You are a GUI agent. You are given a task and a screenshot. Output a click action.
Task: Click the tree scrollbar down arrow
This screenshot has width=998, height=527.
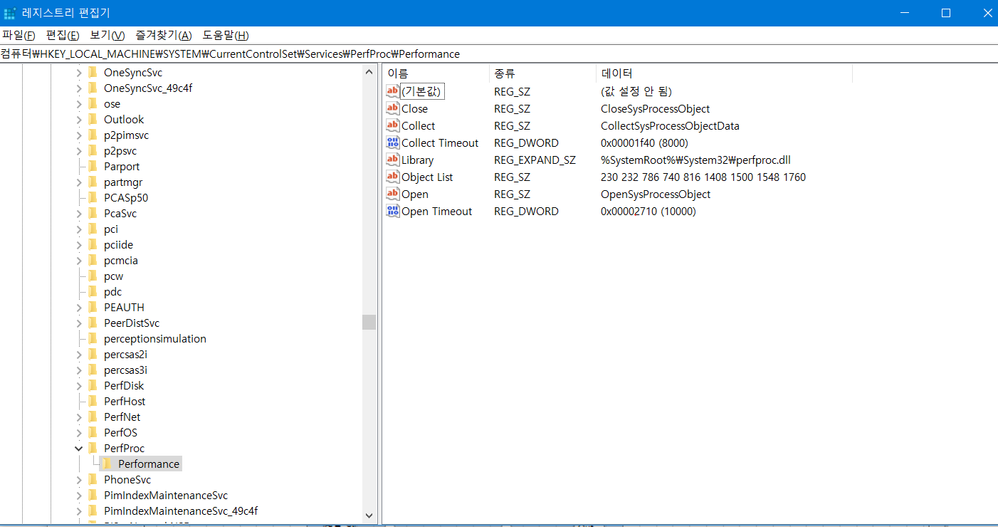369,515
